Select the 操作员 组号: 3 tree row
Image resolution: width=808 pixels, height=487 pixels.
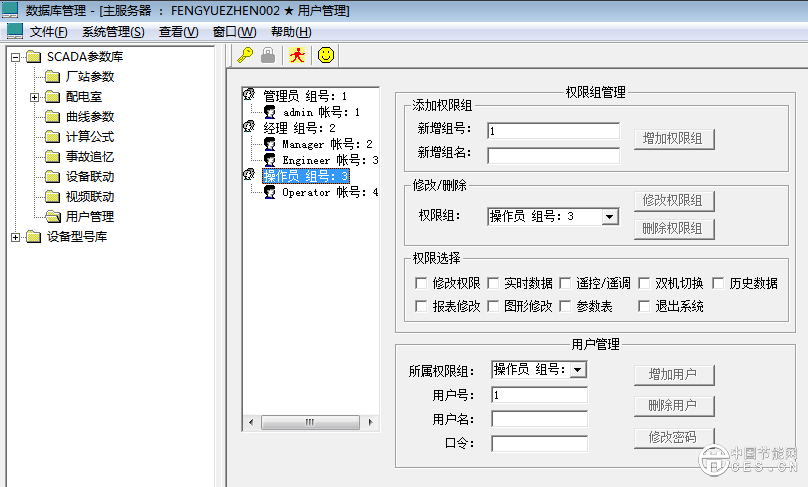coord(306,176)
